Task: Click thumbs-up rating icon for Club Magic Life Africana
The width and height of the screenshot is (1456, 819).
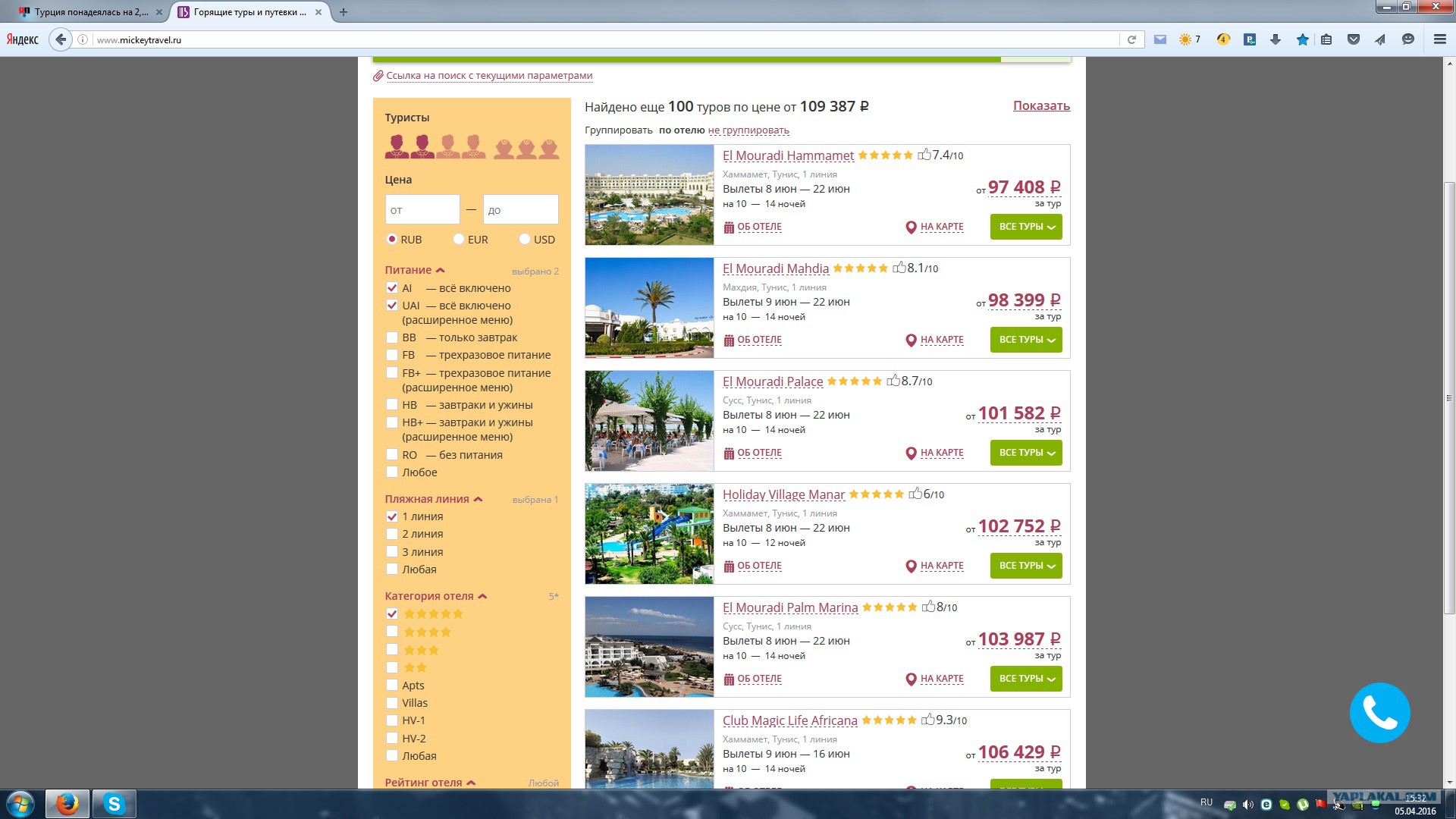Action: [x=927, y=720]
